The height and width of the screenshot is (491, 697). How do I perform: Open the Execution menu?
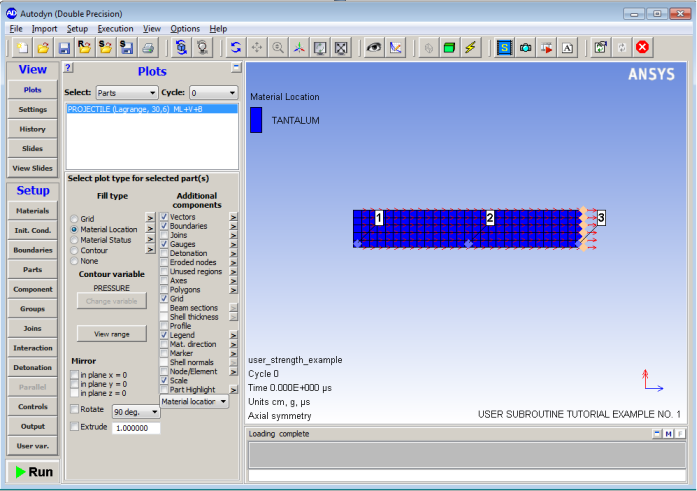pos(115,29)
